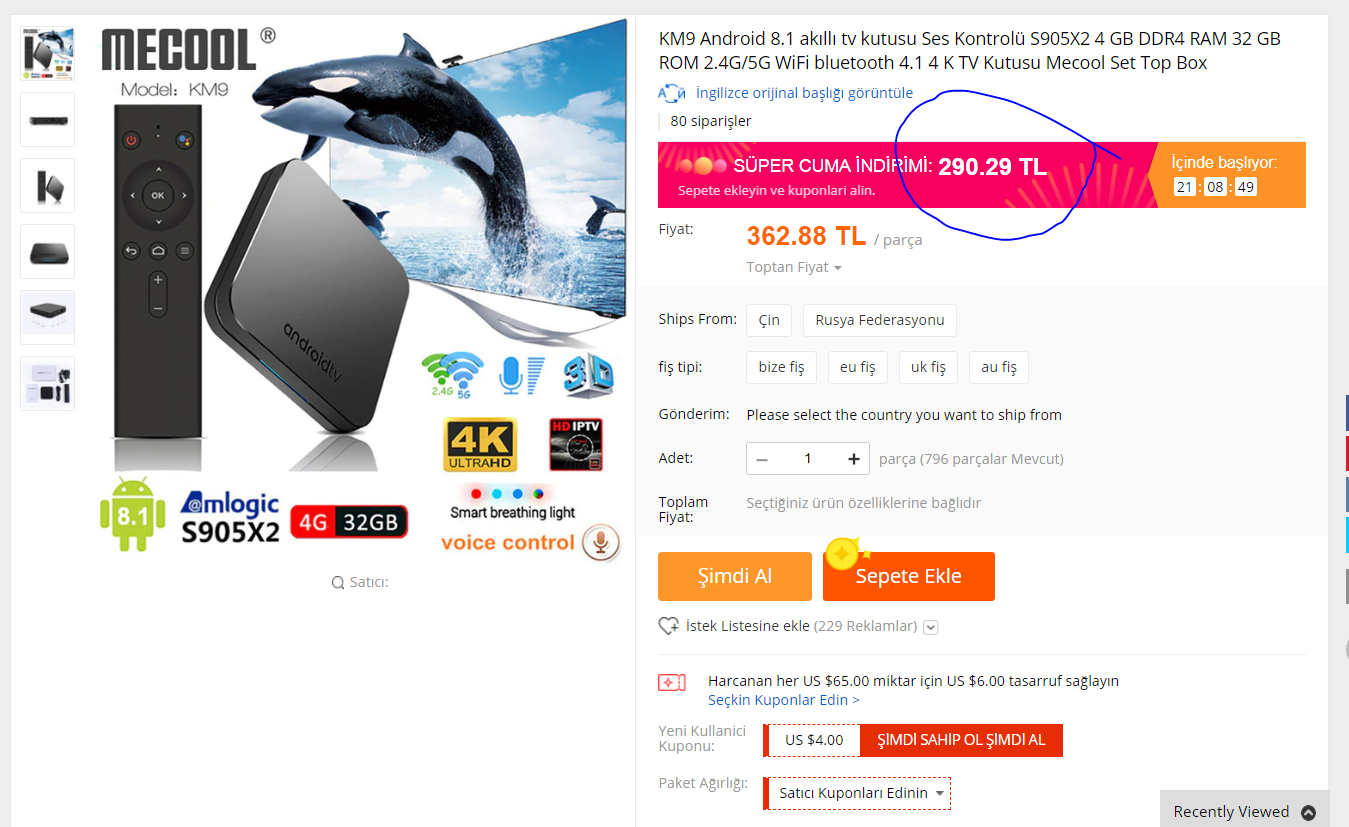Click the gold coin icon on Sepete Ekle
This screenshot has height=827, width=1349.
[844, 553]
